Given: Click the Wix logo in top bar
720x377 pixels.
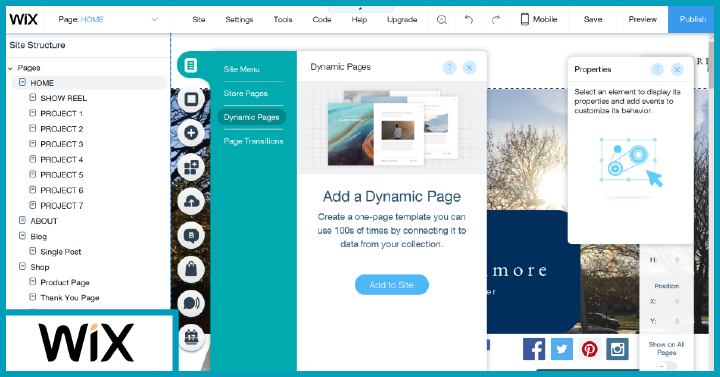Looking at the screenshot, I should tap(24, 19).
